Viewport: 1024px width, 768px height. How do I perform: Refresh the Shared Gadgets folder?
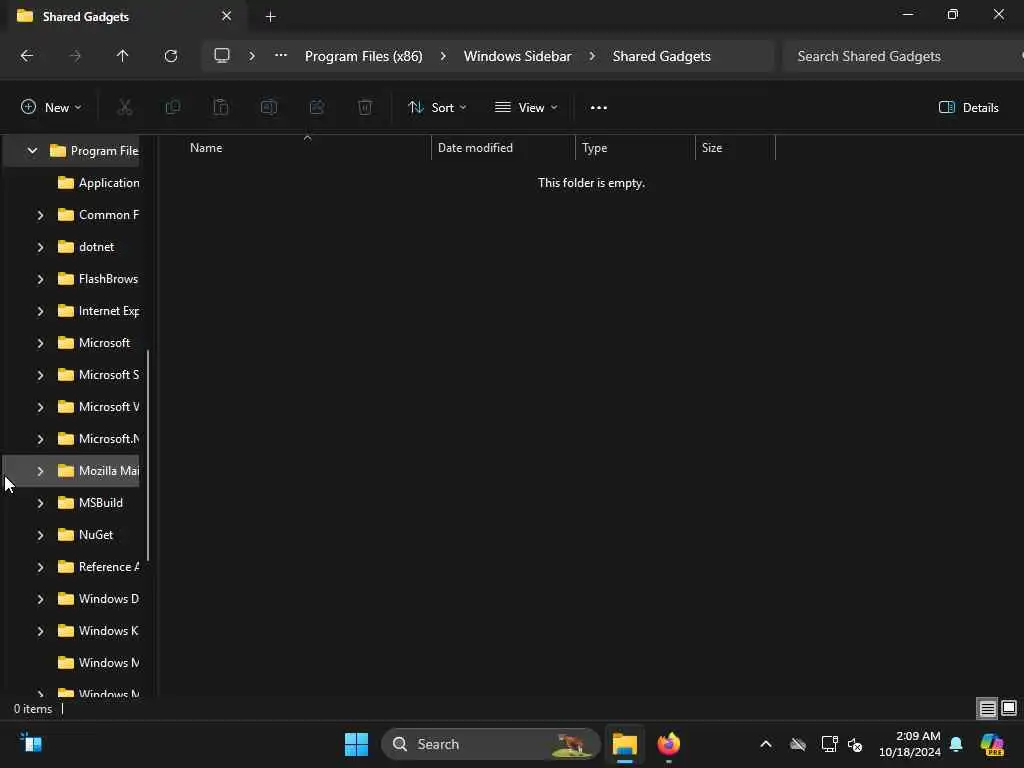click(170, 56)
